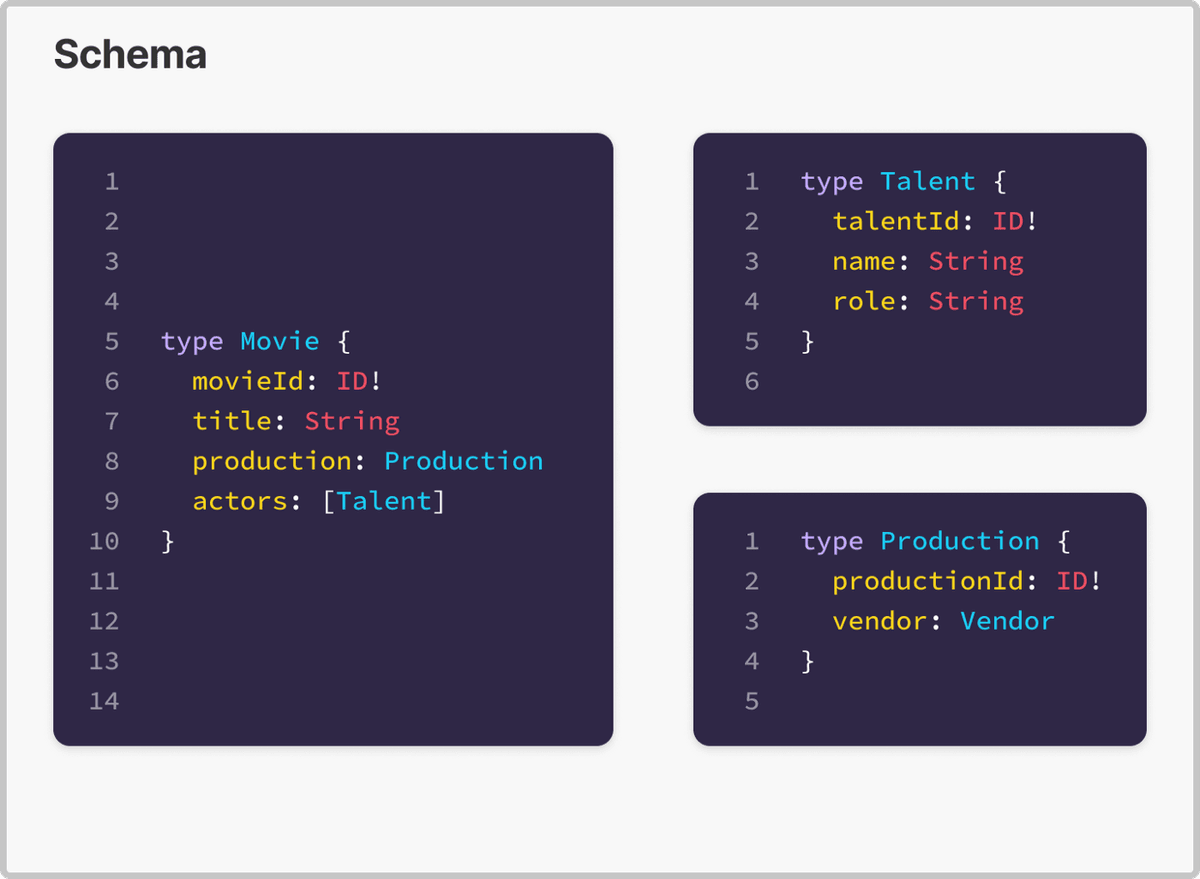Select the Production type reference in Movie
Image resolution: width=1200 pixels, height=879 pixels.
(464, 461)
